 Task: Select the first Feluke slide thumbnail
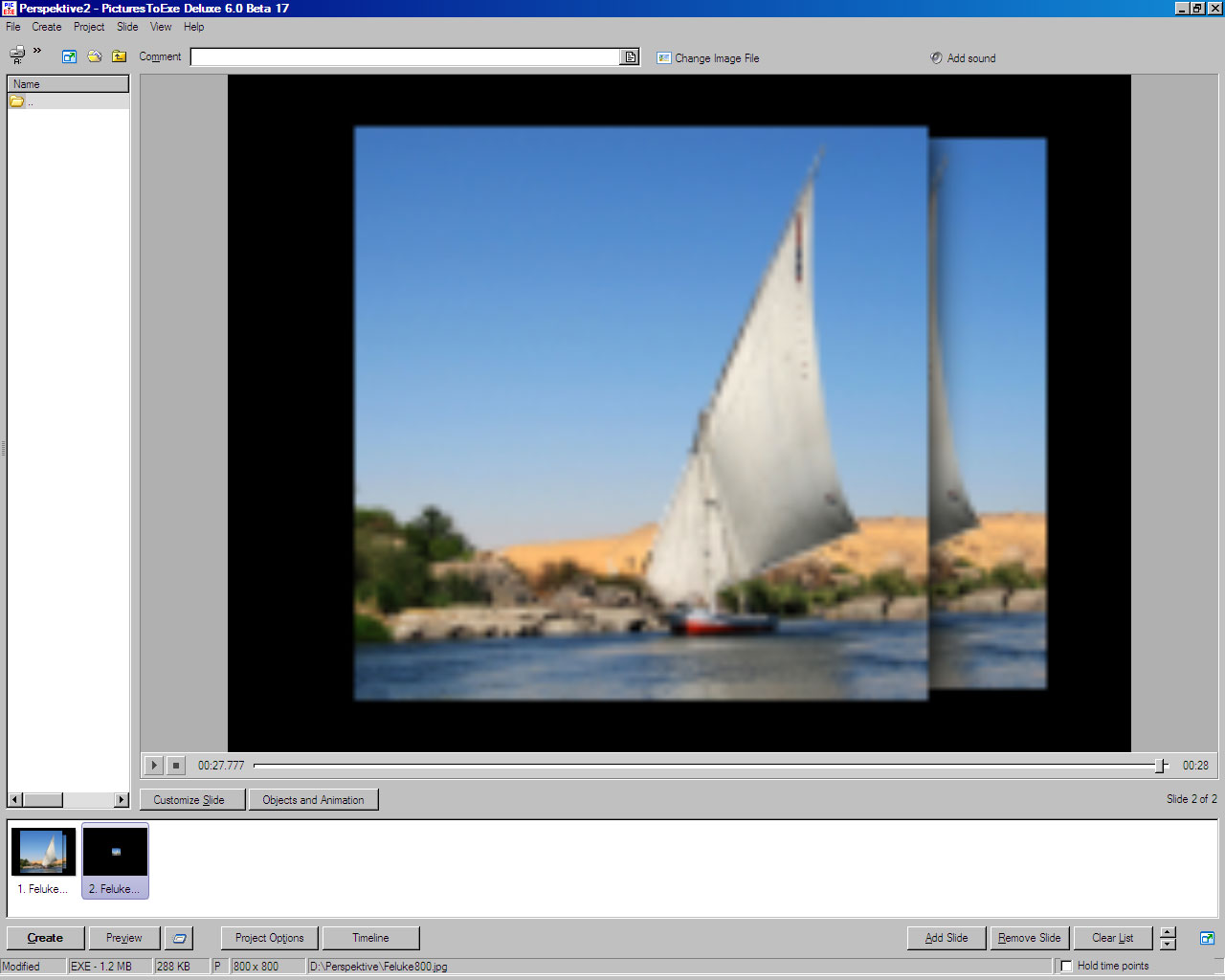click(x=43, y=853)
